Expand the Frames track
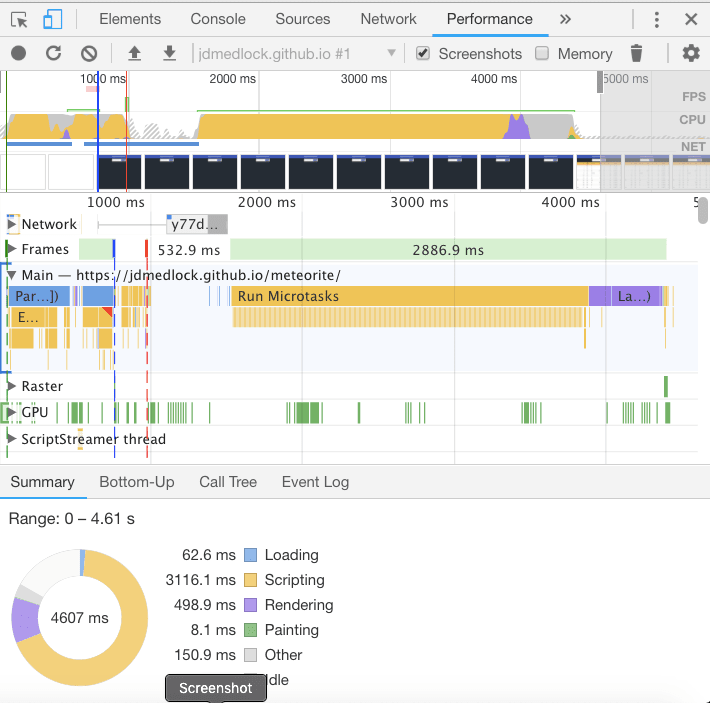The image size is (710, 703). pos(12,249)
